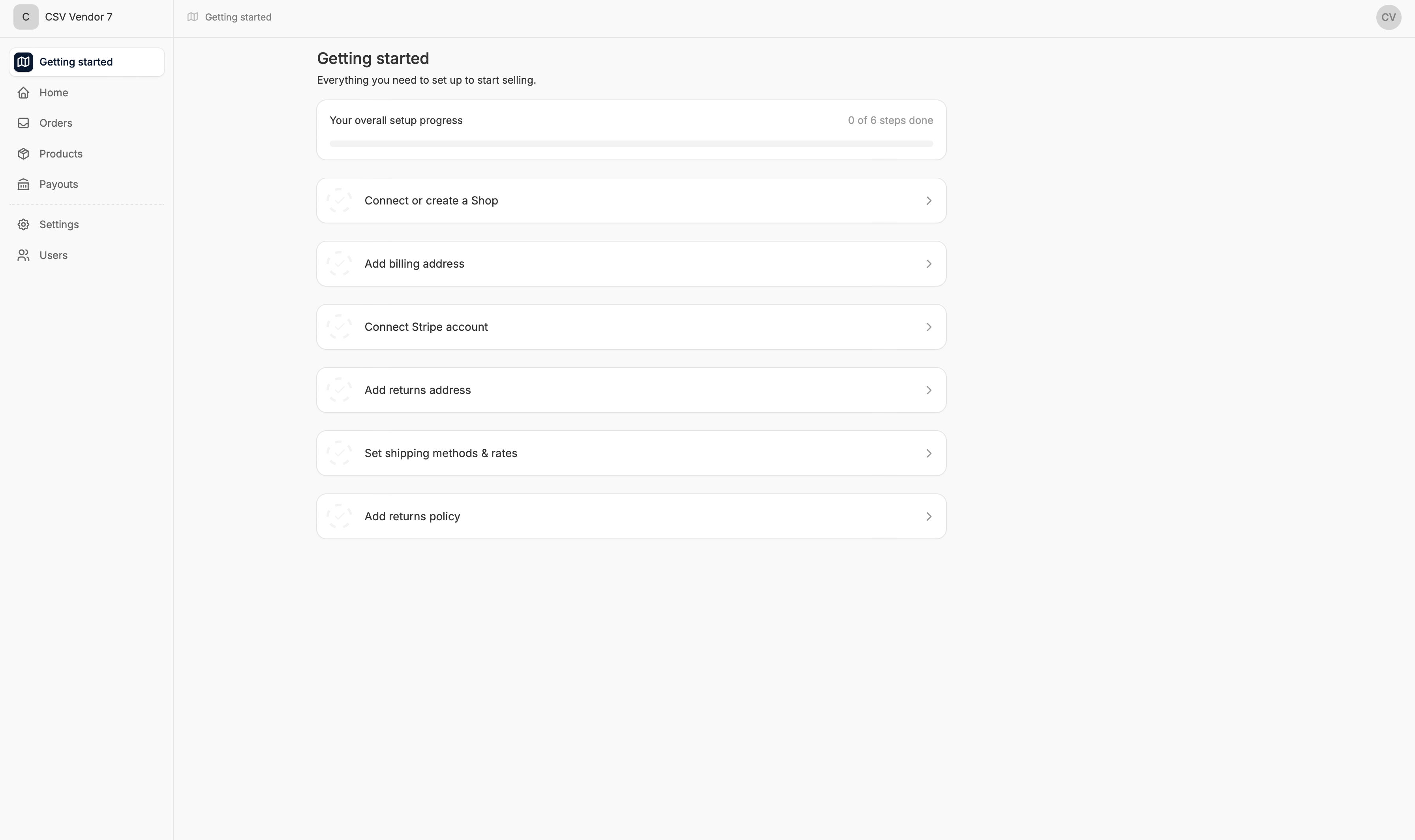The width and height of the screenshot is (1415, 840).
Task: Click the dashed checkmark beside Connect or create a Shop
Action: point(339,201)
